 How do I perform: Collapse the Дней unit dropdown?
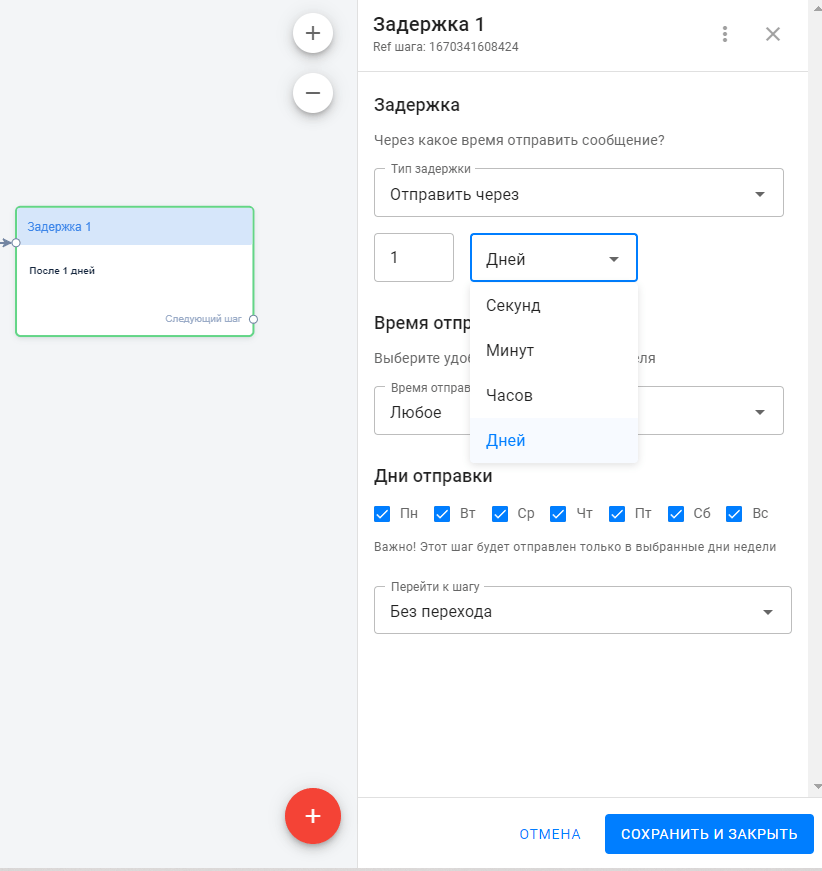click(x=553, y=259)
